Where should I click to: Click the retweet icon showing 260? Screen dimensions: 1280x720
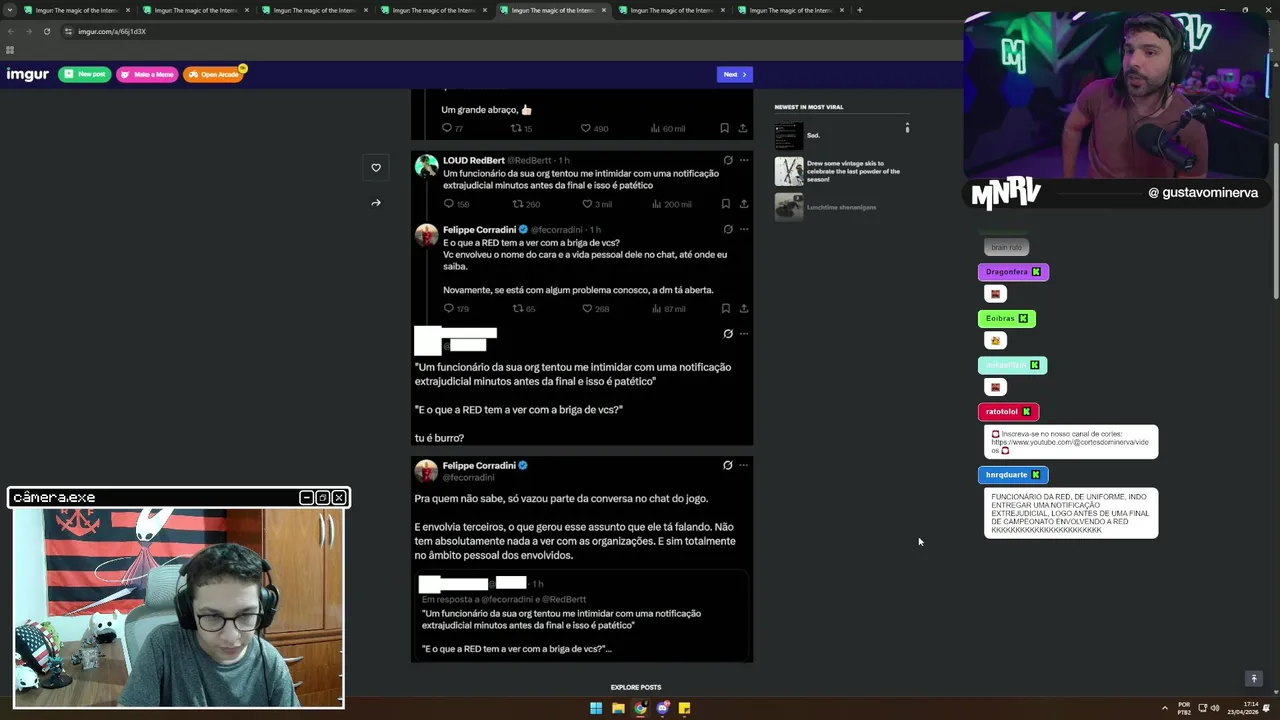pyautogui.click(x=518, y=204)
